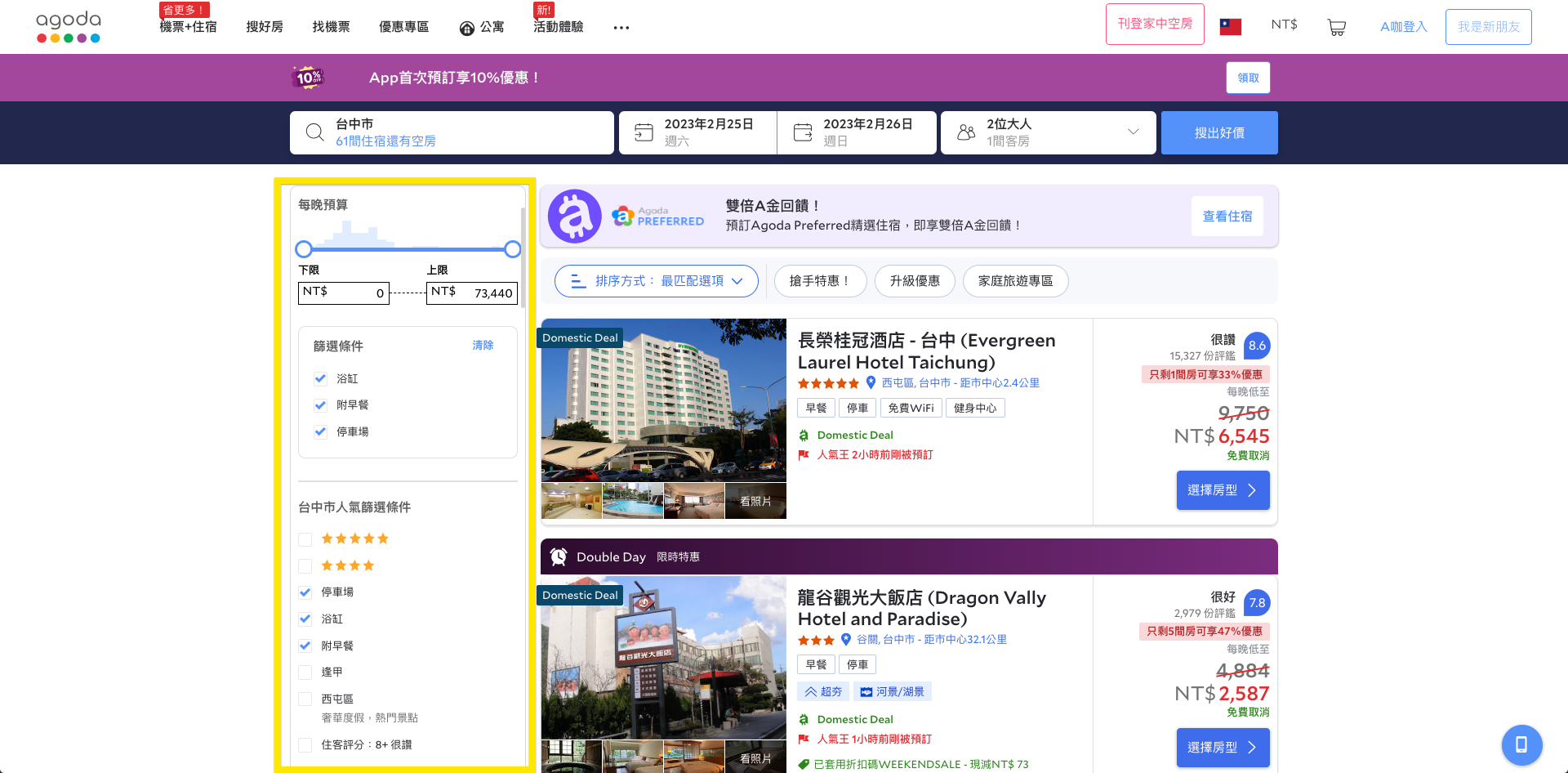Open 優惠專區 nav item

403,27
